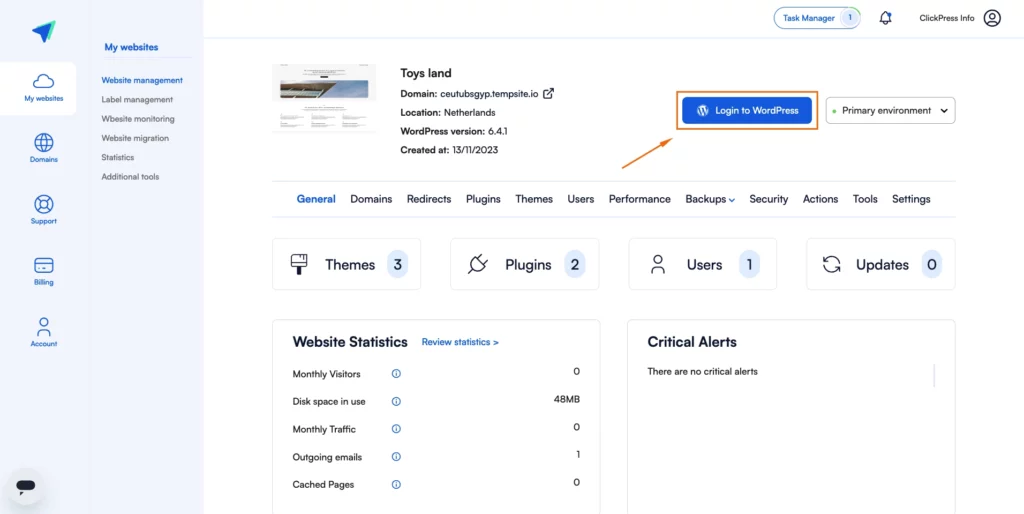Open the Task Manager button
This screenshot has width=1024, height=514.
coord(817,18)
